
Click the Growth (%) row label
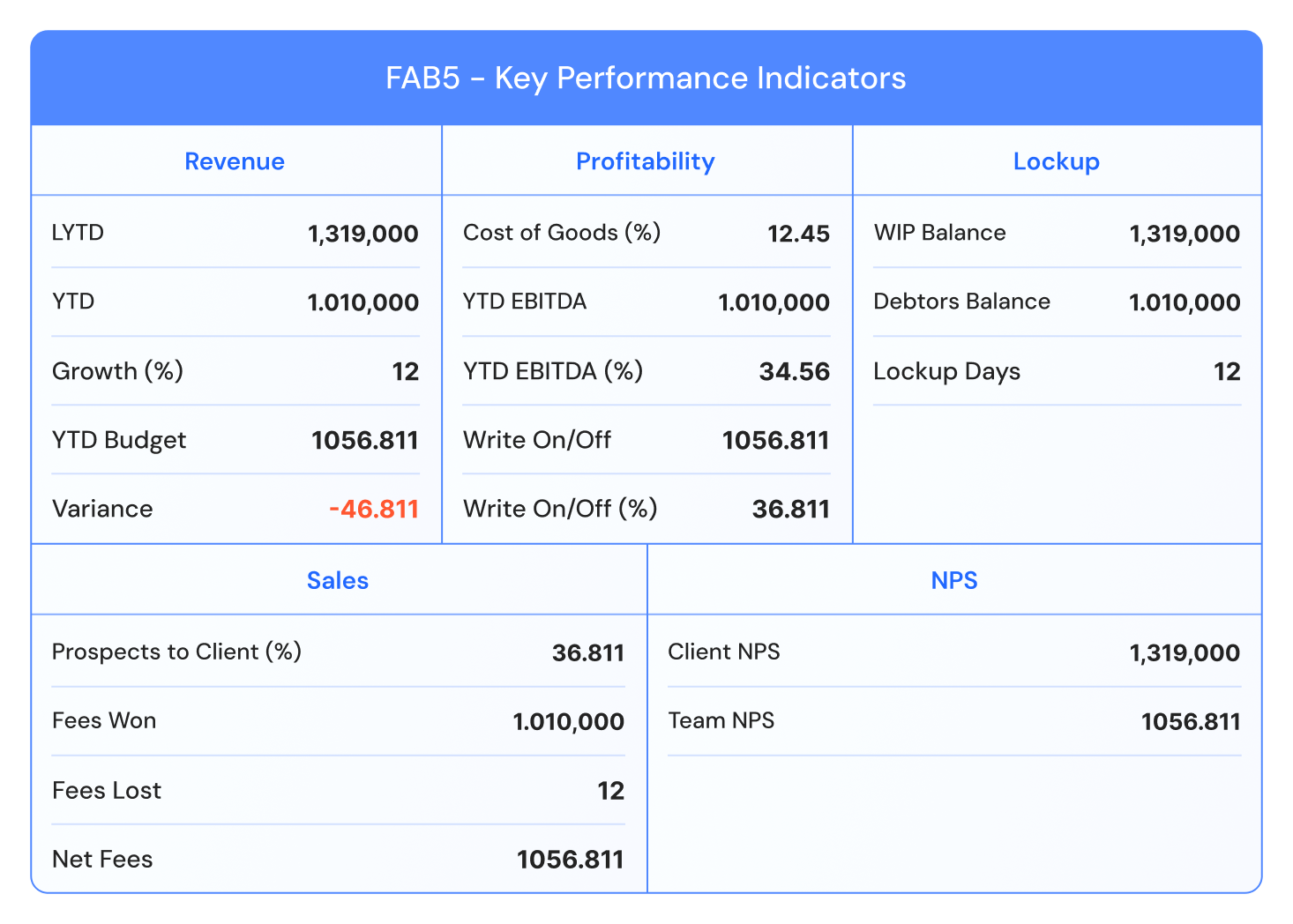pyautogui.click(x=117, y=371)
